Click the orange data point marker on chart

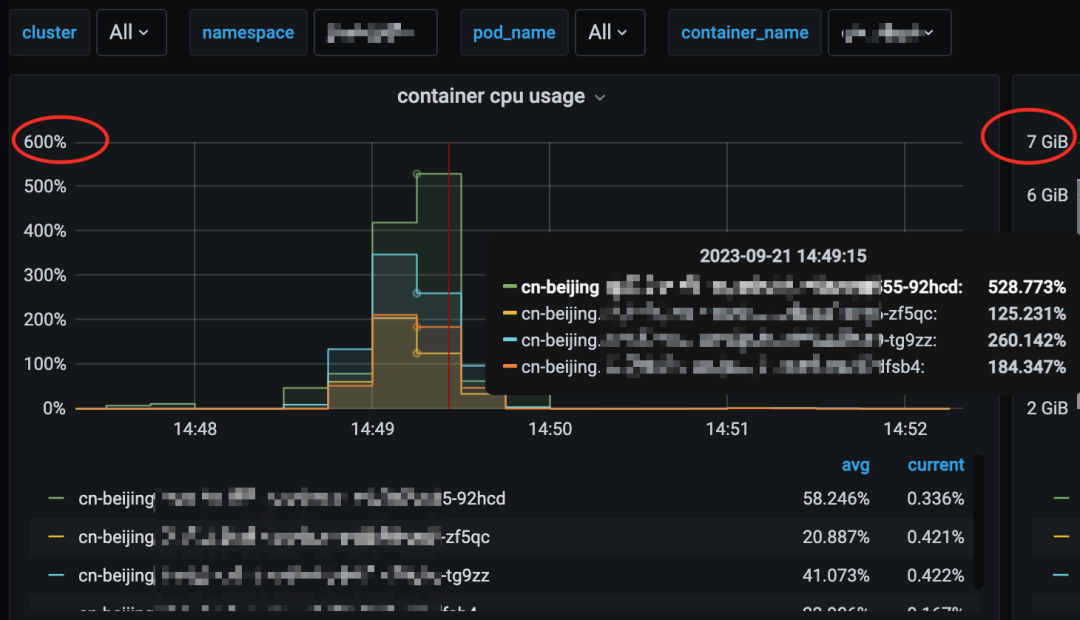click(417, 327)
